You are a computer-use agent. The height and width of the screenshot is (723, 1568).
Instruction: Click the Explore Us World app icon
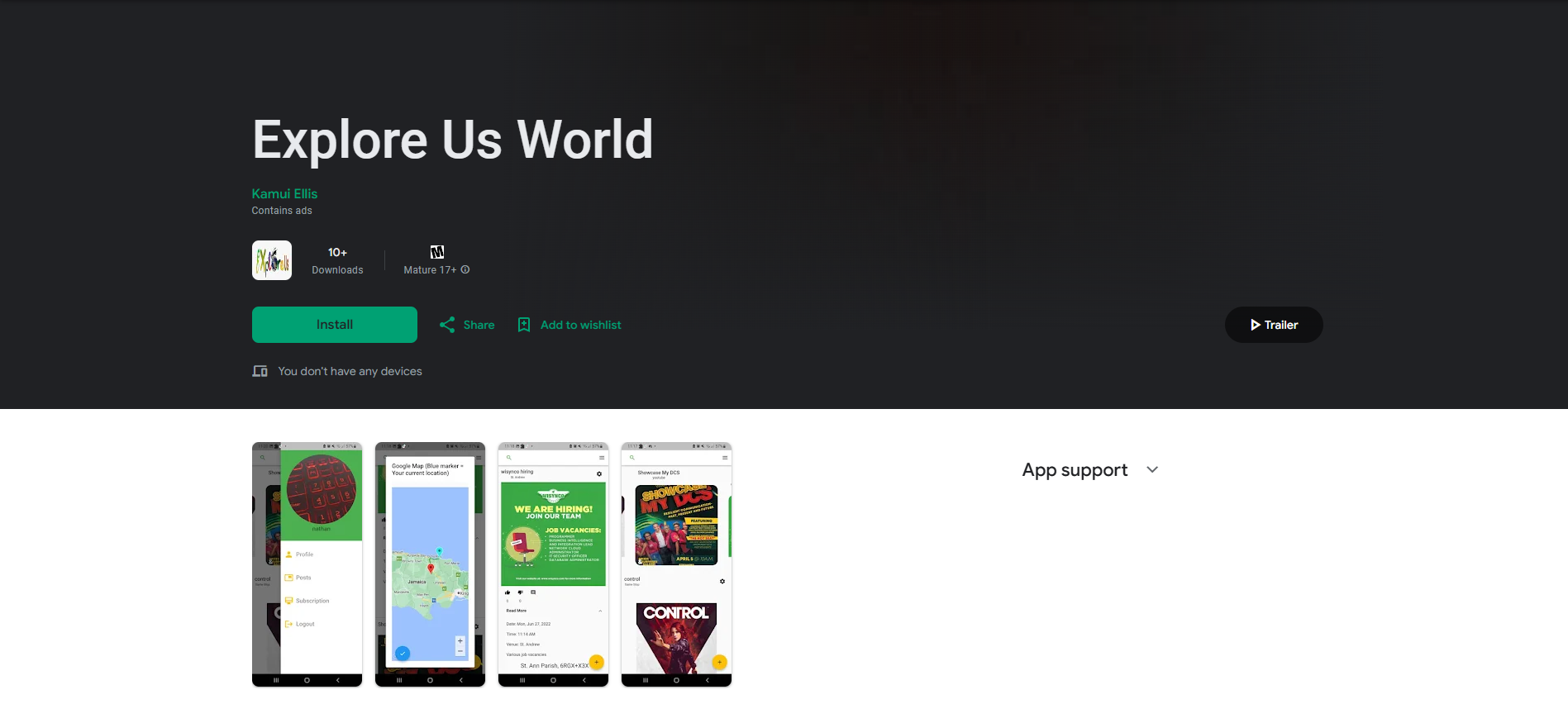(x=272, y=260)
